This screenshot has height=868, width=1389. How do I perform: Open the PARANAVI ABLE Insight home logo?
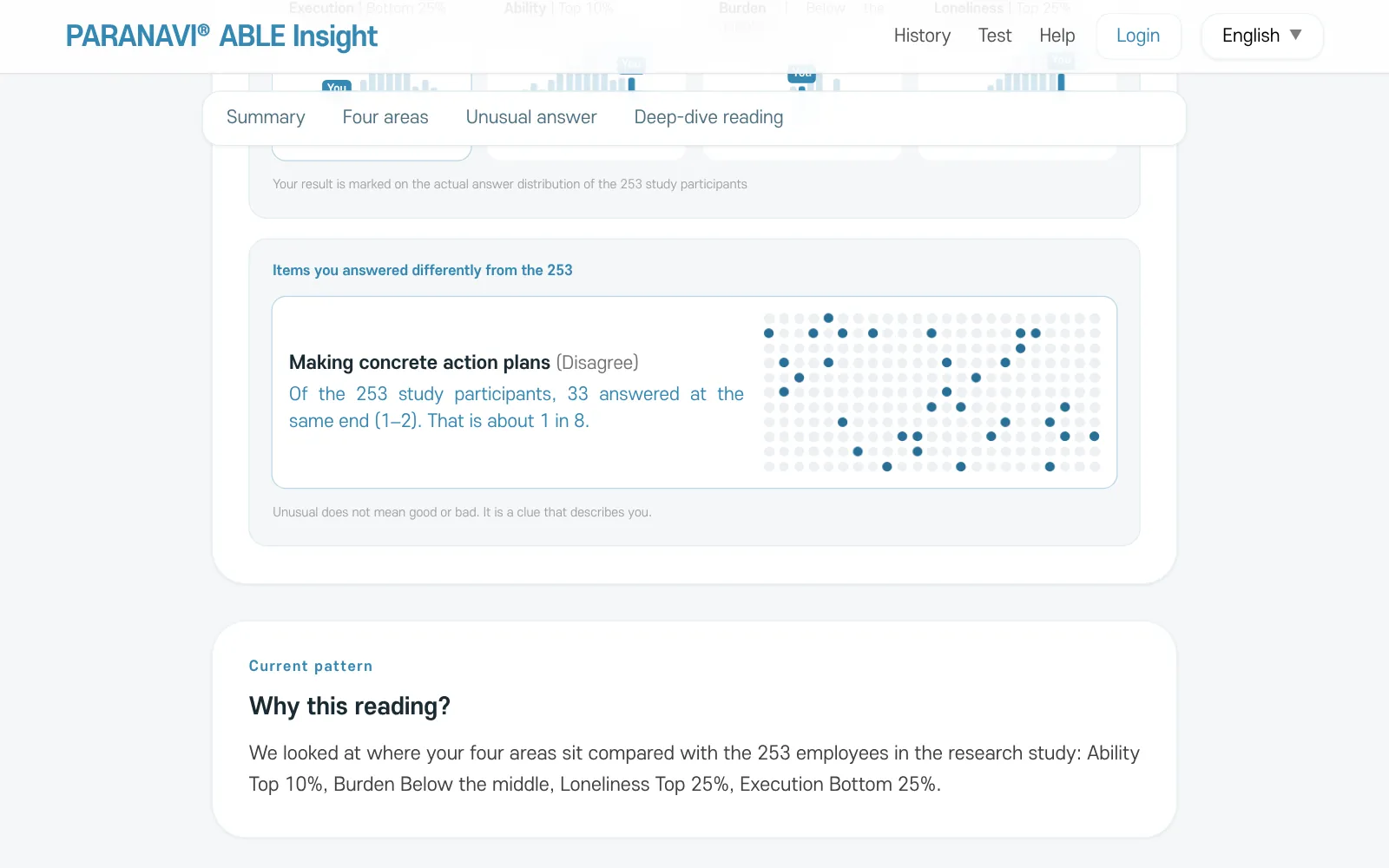(x=221, y=36)
